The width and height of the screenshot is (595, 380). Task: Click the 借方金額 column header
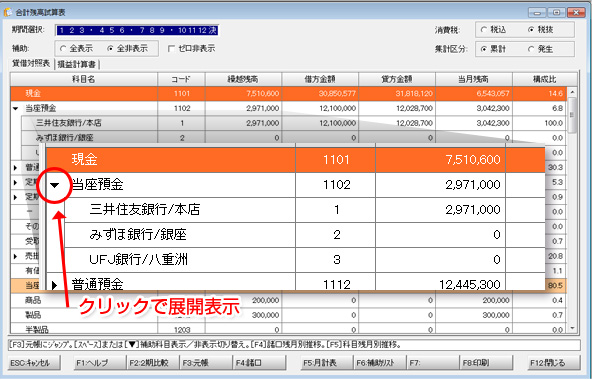click(x=320, y=79)
